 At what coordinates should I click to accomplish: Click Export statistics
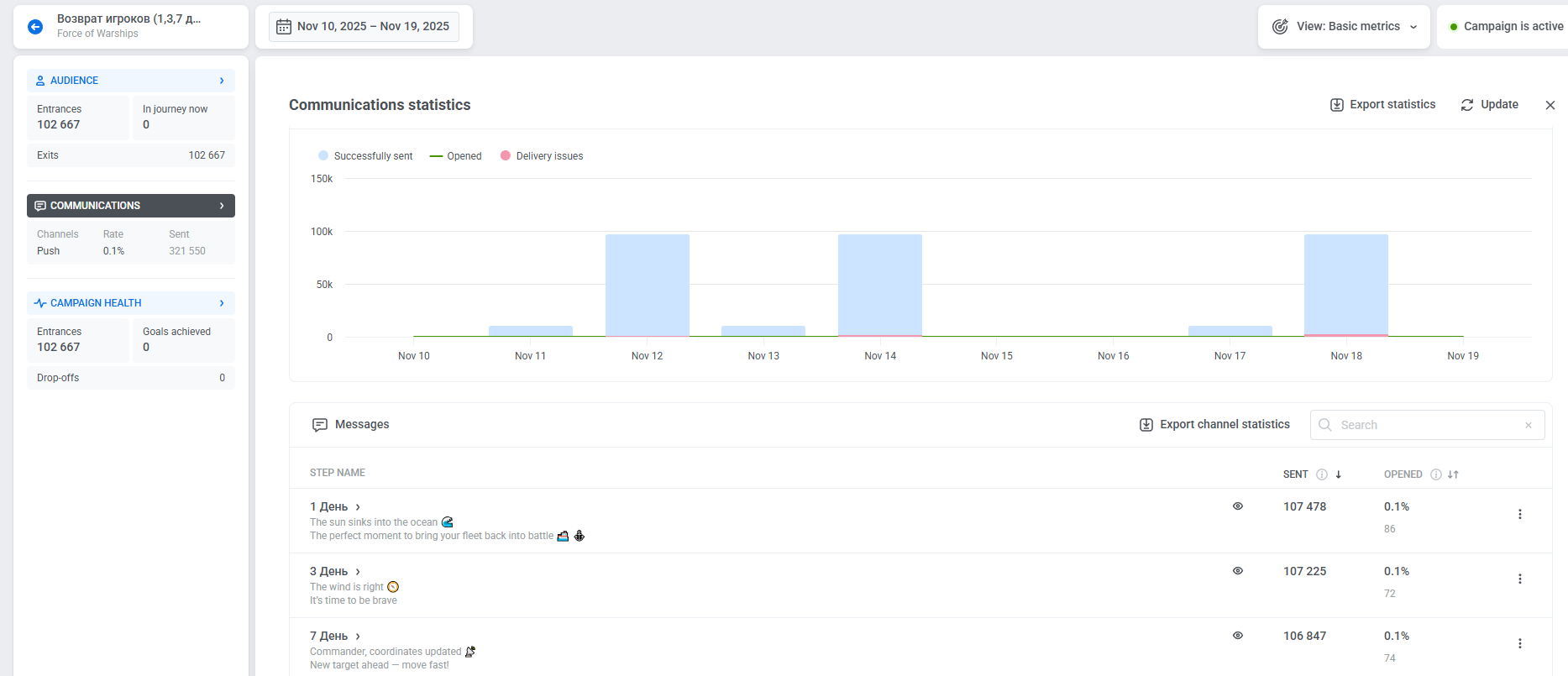click(1383, 105)
